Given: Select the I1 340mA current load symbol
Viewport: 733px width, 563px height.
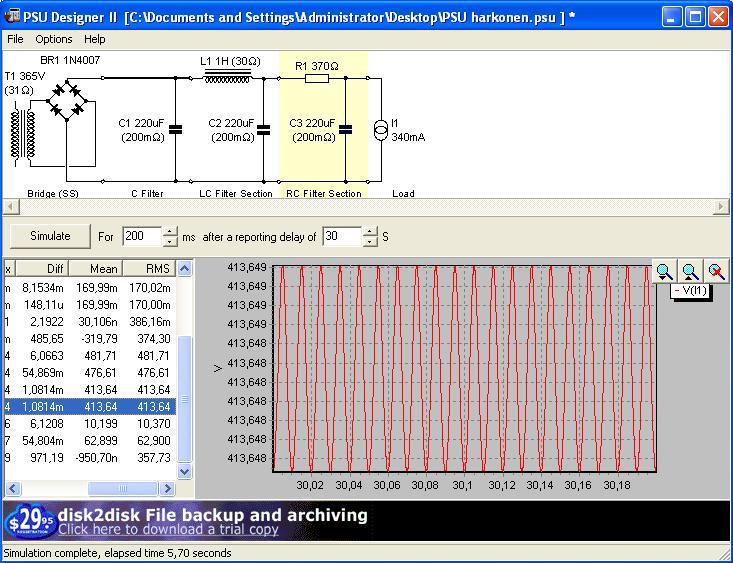Looking at the screenshot, I should [380, 129].
